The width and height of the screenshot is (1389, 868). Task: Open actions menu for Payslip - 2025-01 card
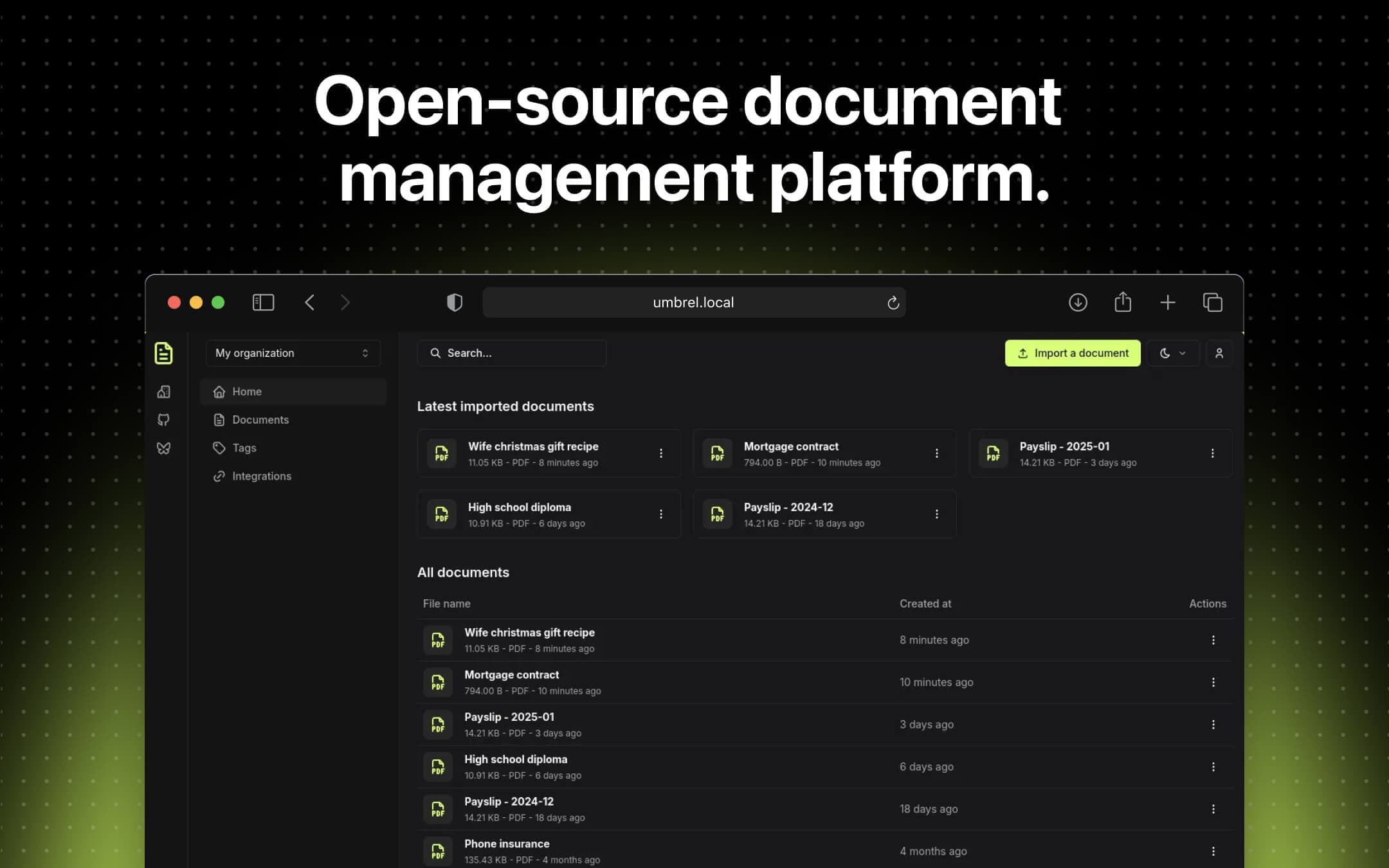pos(1213,453)
